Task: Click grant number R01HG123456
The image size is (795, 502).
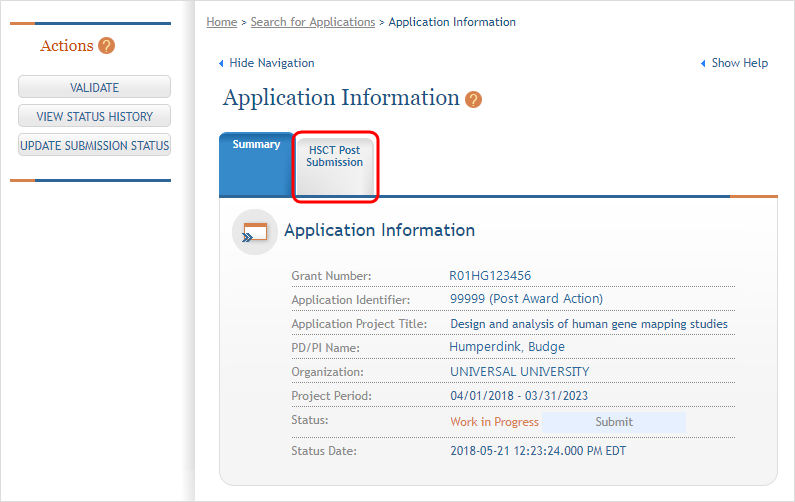Action: (x=490, y=276)
